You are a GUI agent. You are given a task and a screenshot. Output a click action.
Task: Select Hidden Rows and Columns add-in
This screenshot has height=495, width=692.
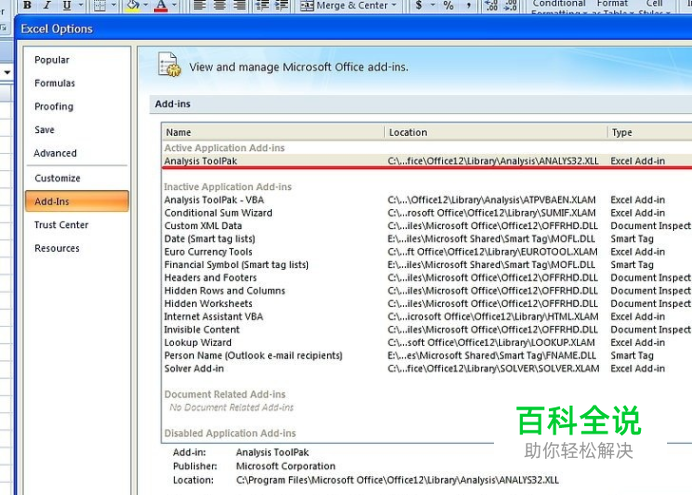click(427, 291)
